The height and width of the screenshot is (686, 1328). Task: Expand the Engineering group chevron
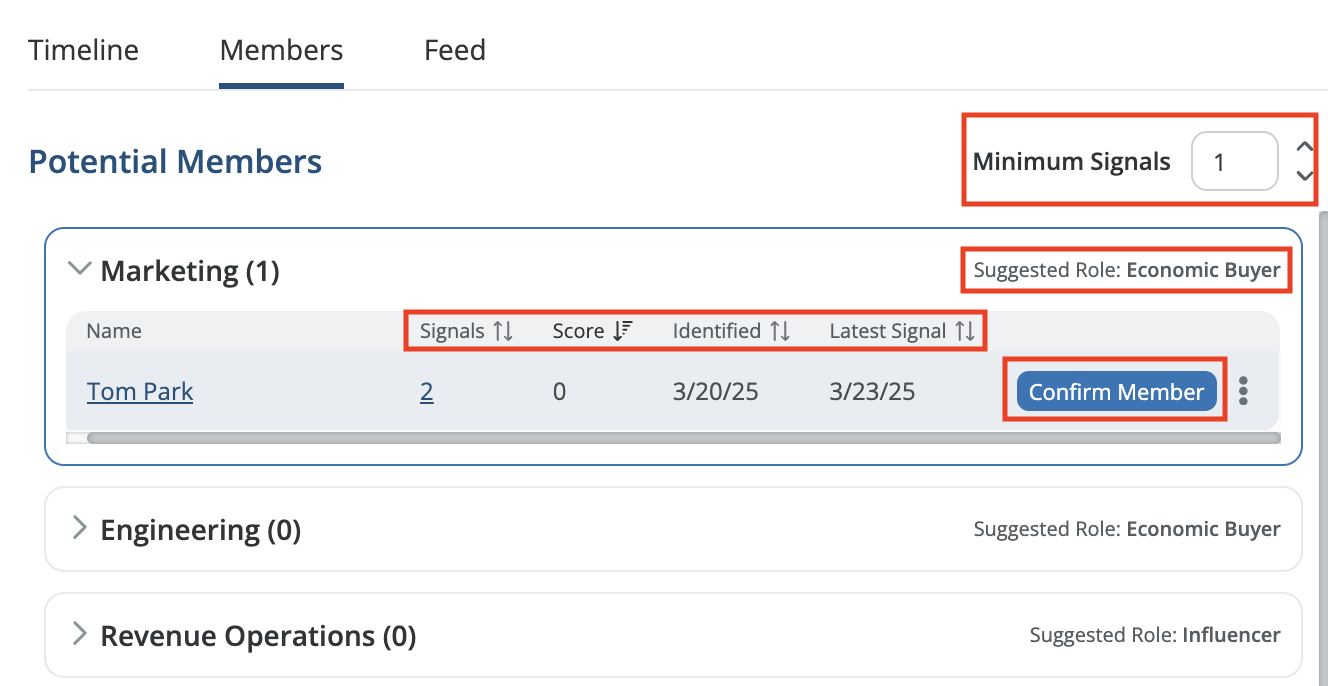(79, 528)
